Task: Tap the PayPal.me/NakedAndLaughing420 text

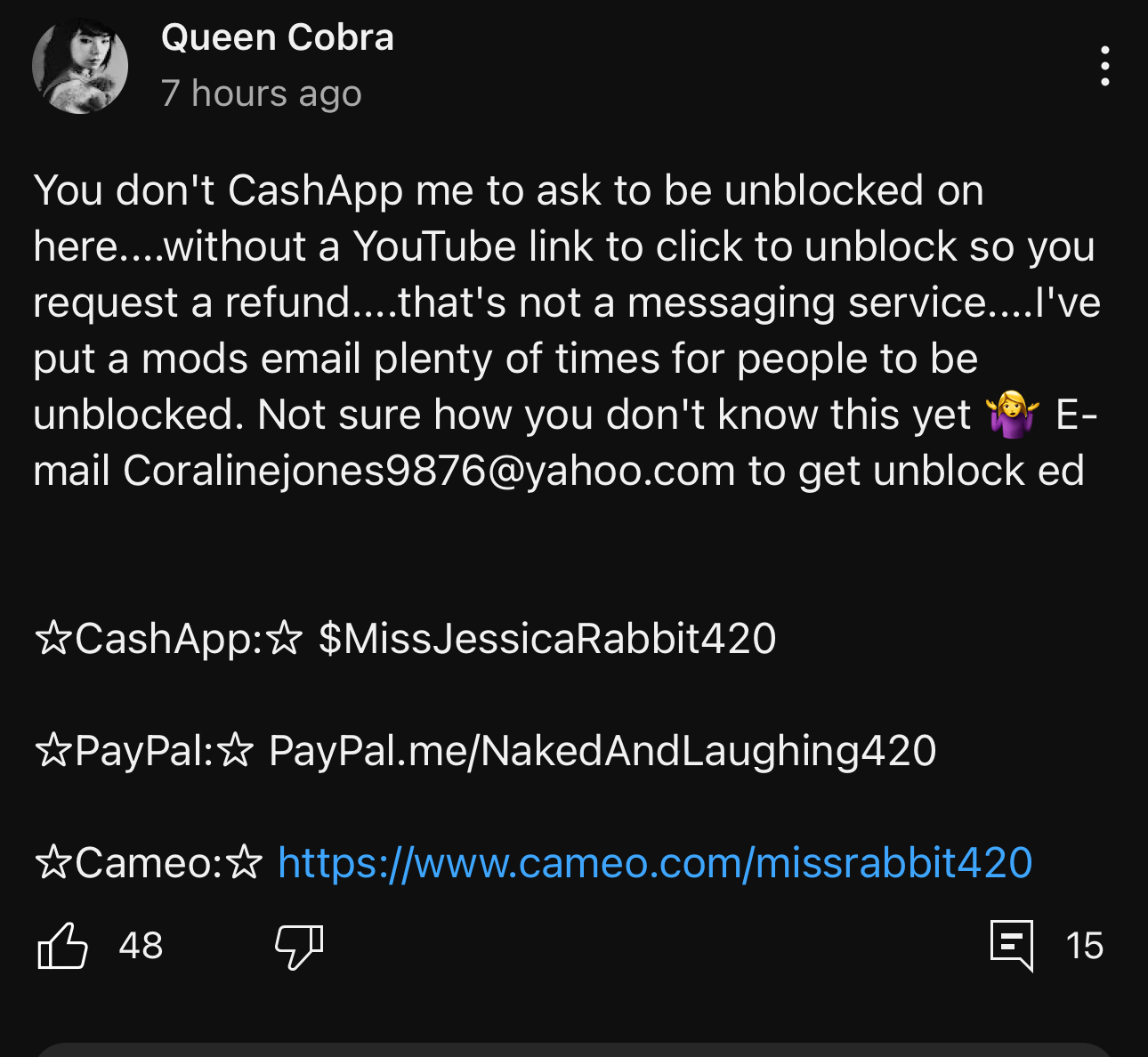Action: pos(602,751)
